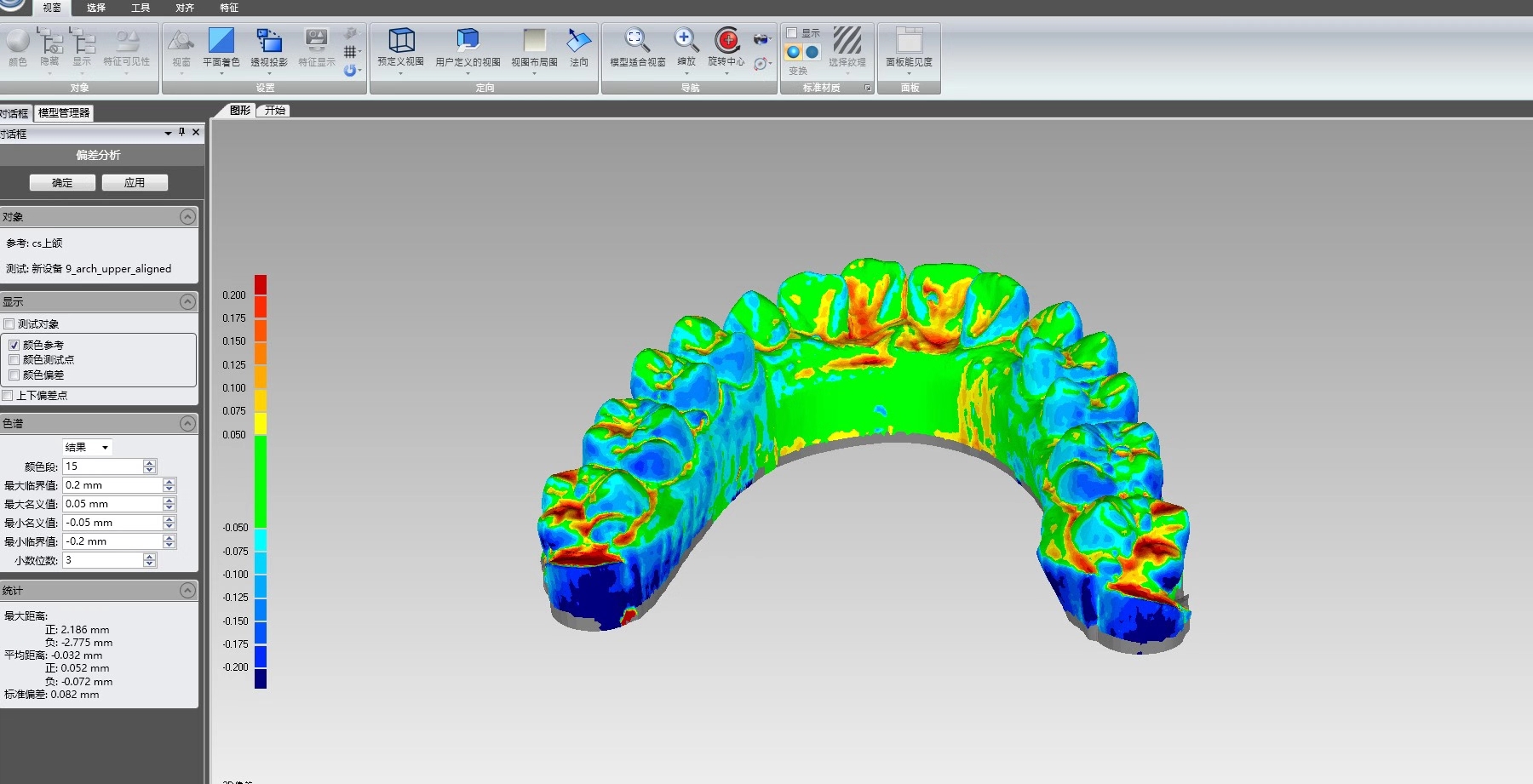1533x784 pixels.
Task: Open 视图布局图 view layout icon
Action: 534,40
